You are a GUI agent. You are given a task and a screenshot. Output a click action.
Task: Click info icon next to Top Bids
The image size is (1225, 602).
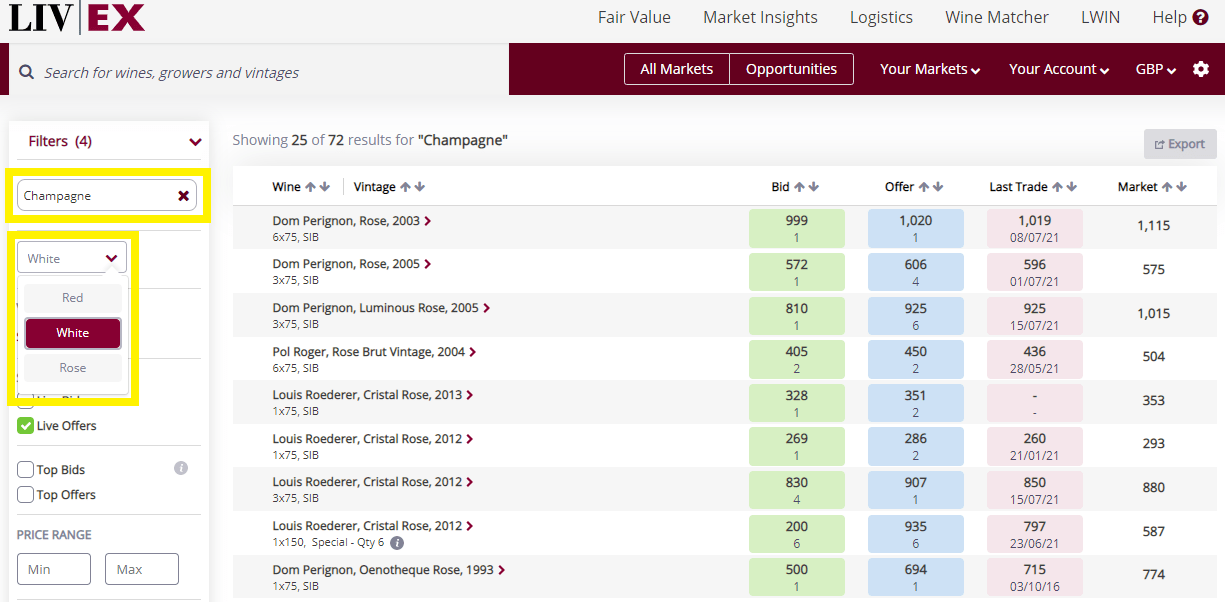[x=181, y=468]
